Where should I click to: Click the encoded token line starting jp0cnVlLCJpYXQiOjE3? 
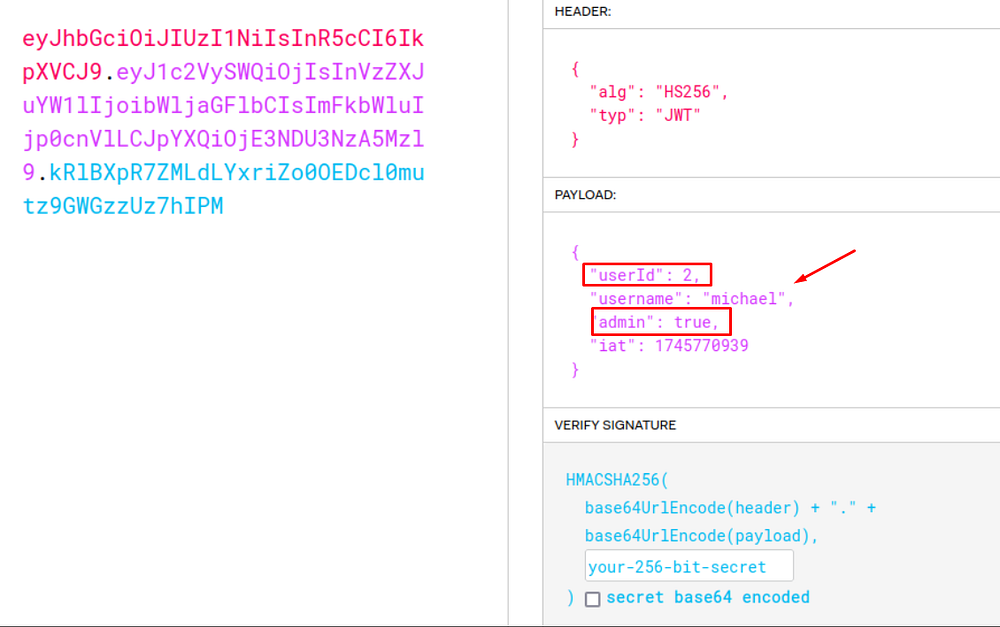tap(223, 138)
